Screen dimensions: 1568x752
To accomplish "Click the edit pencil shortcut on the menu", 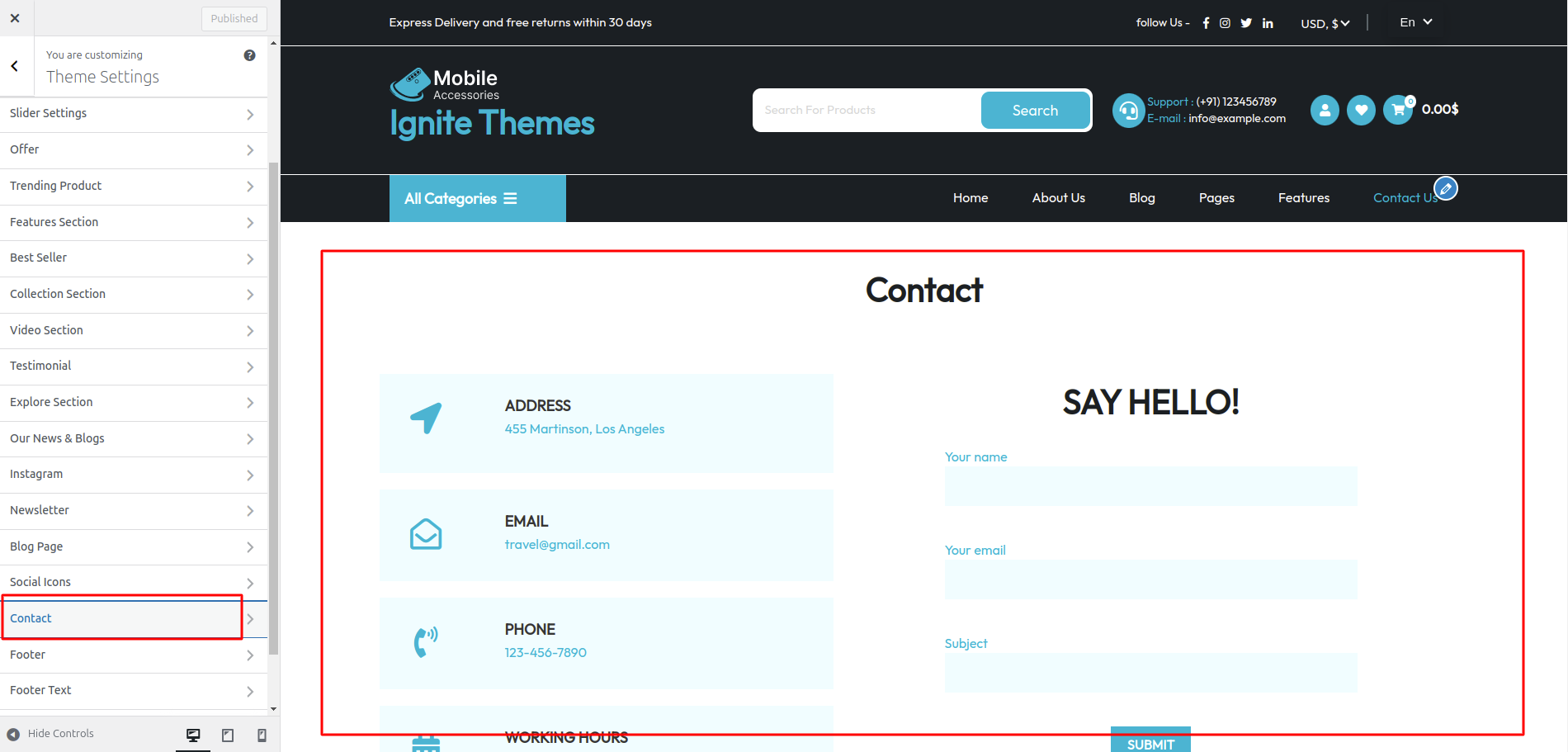I will coord(1446,188).
